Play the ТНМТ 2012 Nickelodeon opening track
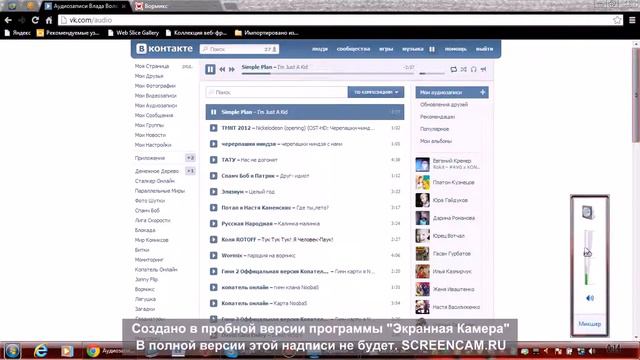 coord(213,128)
